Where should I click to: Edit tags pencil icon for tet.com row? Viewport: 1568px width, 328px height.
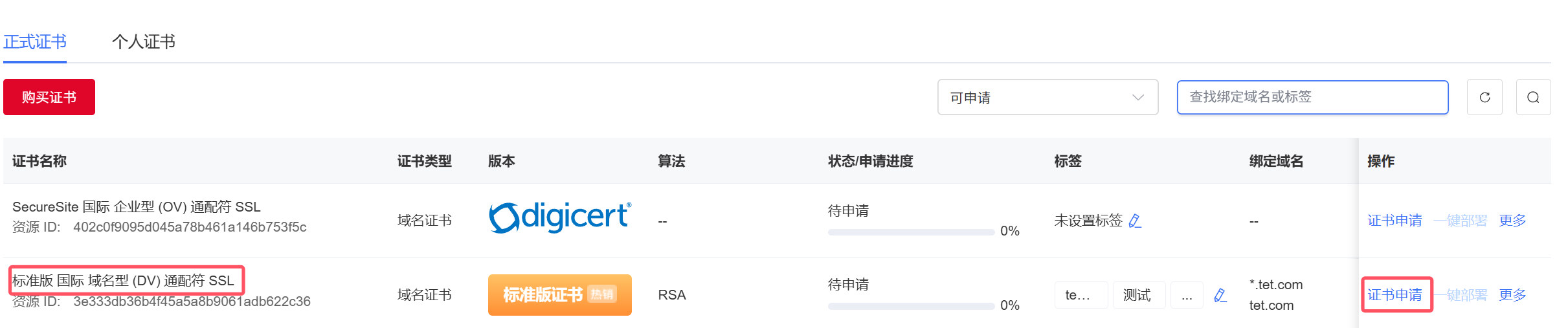[x=1220, y=295]
